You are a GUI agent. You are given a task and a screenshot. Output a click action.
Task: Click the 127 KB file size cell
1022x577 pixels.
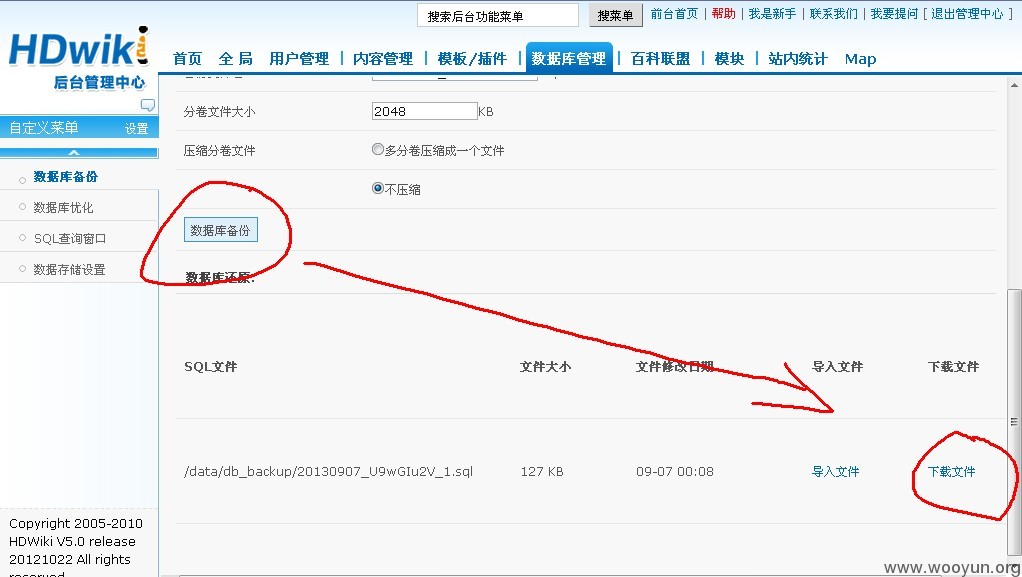(542, 471)
